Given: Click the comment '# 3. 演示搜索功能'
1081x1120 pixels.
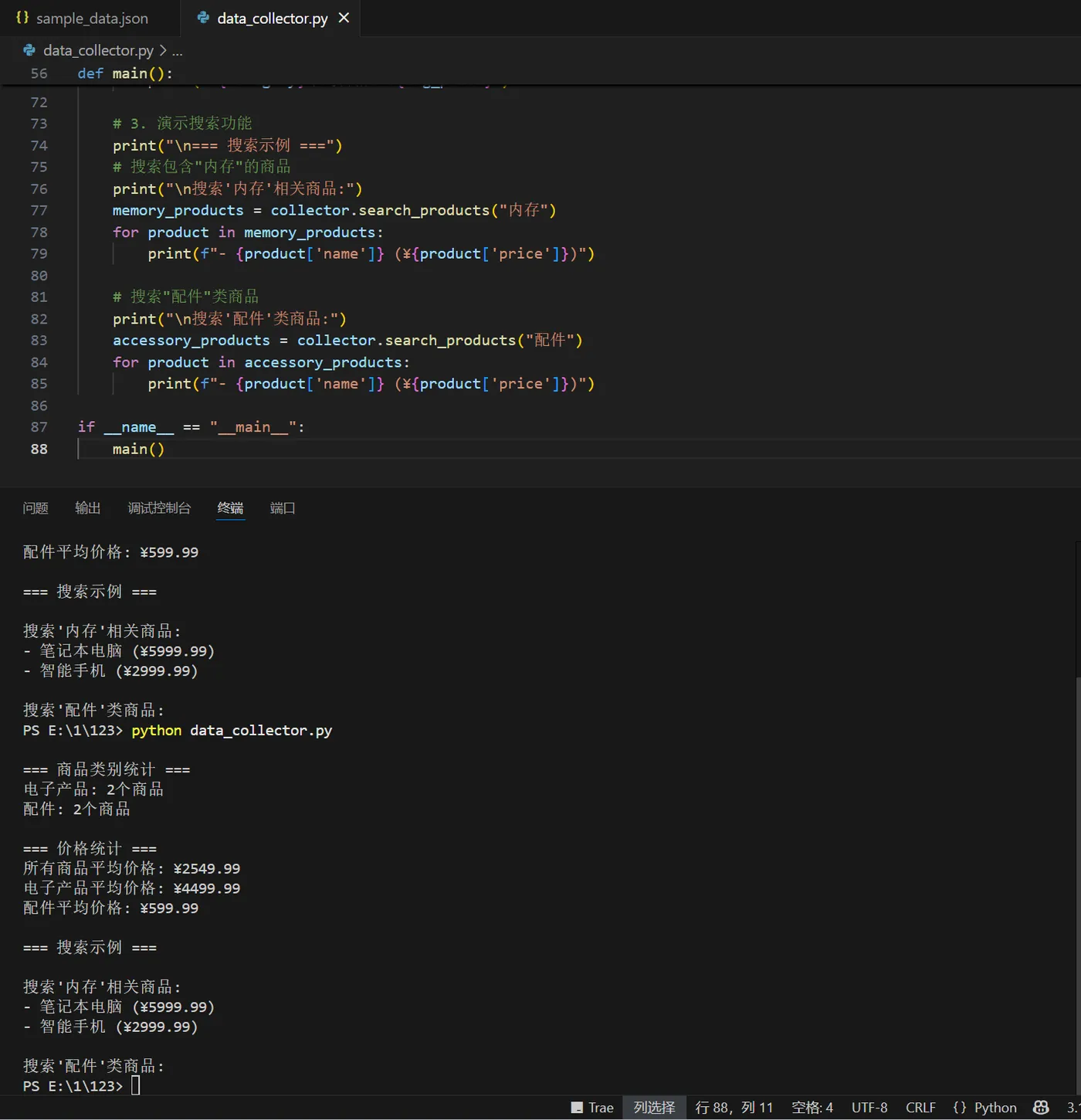Looking at the screenshot, I should coord(182,124).
